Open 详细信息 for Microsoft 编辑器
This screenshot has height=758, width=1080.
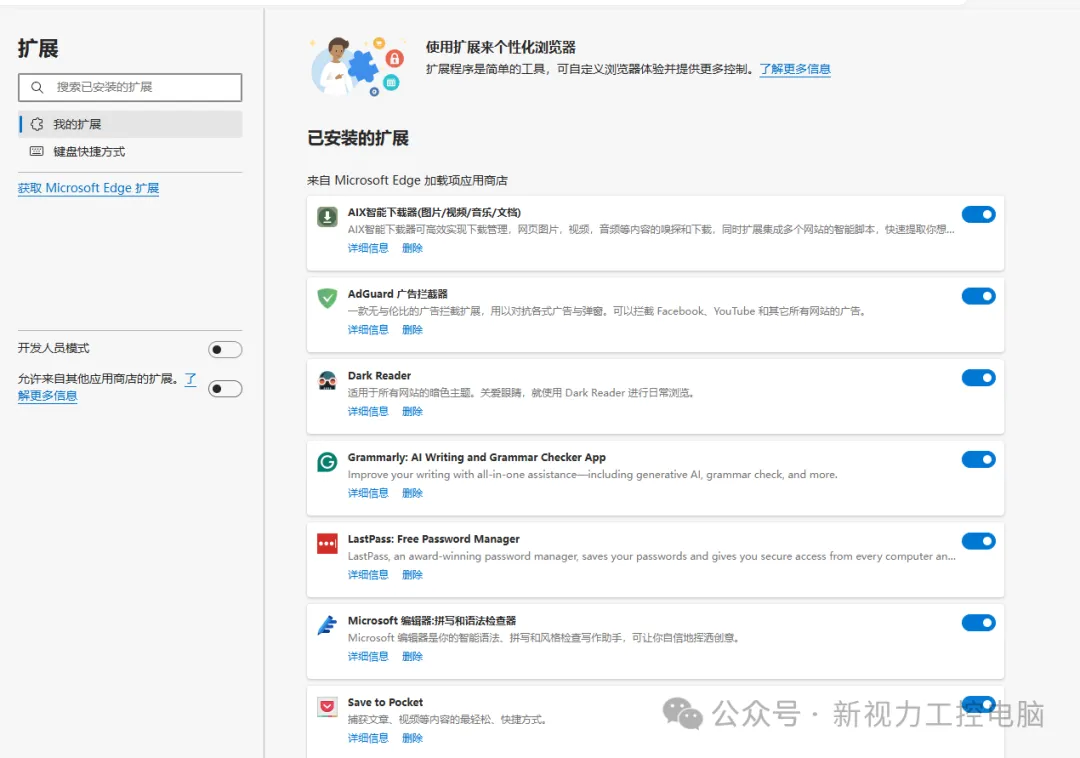click(368, 656)
